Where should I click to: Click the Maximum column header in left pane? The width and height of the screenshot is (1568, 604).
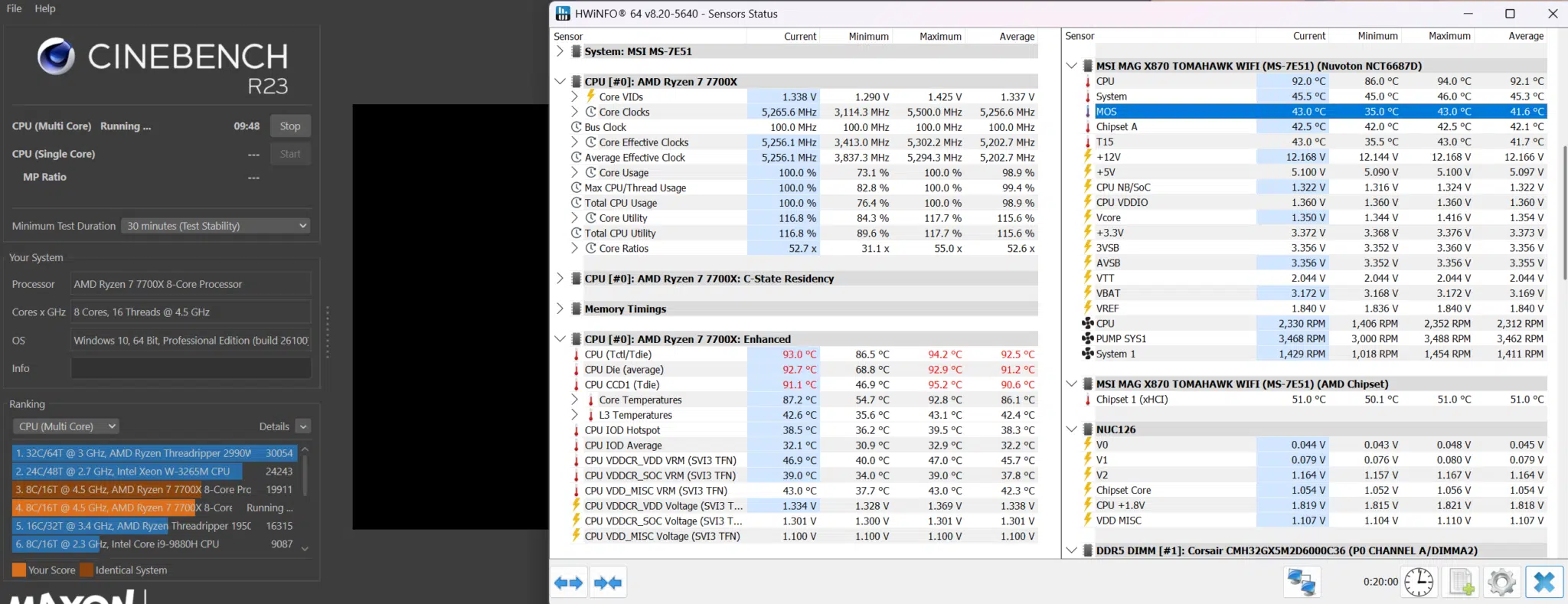940,36
